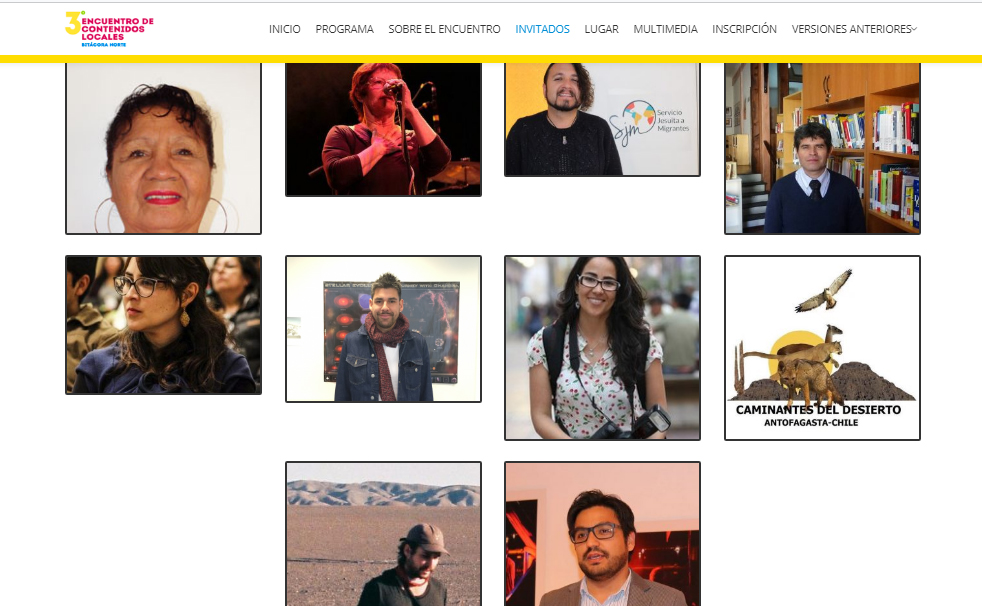Open SOBRE EL ENCUENTRO section
The height and width of the screenshot is (606, 982).
[x=444, y=29]
